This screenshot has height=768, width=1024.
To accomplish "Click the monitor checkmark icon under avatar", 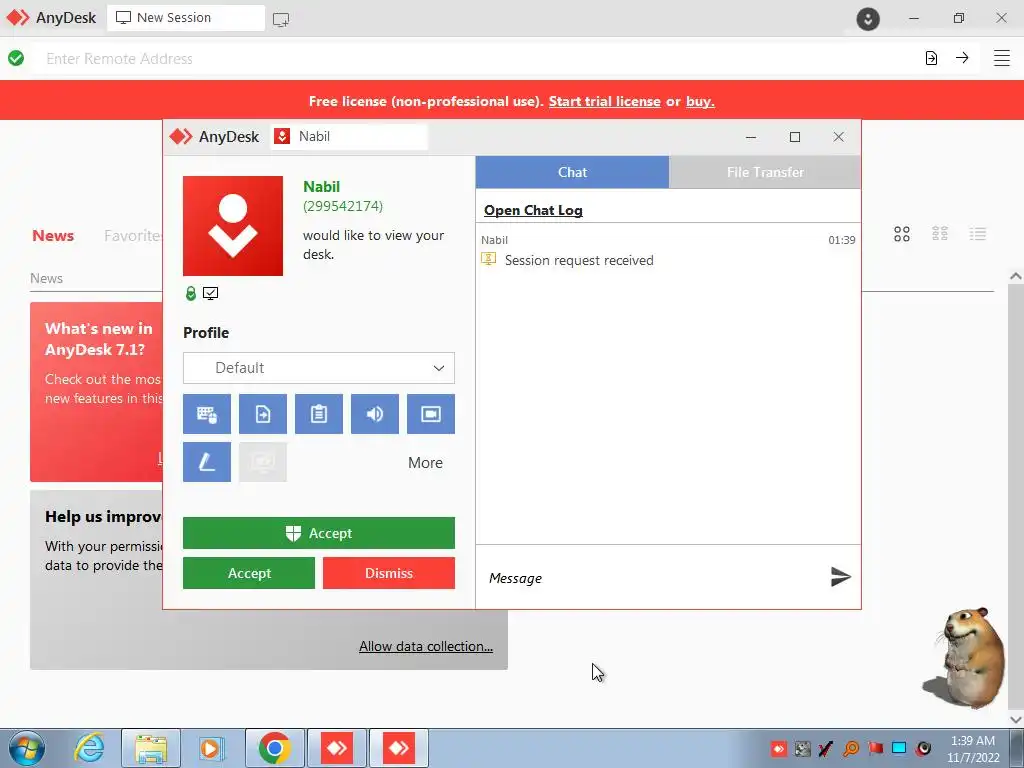I will 210,294.
